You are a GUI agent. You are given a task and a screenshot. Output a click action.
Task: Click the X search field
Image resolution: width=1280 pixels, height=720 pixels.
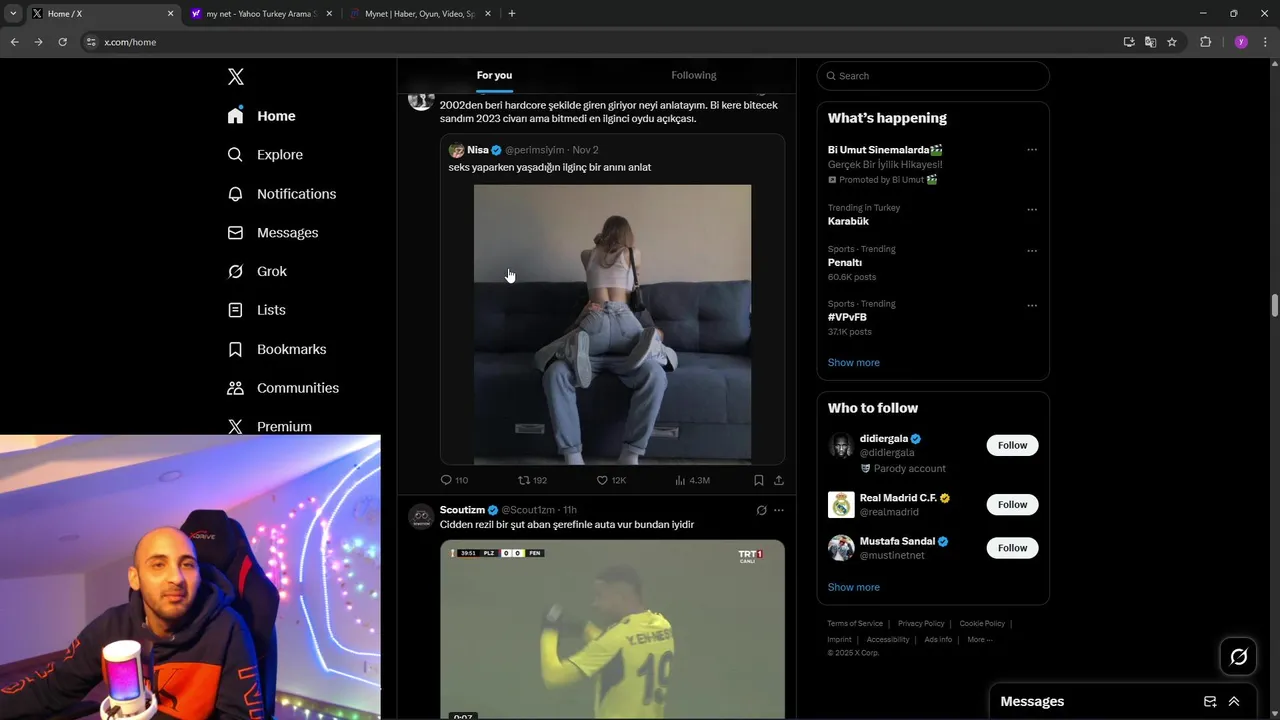pos(933,76)
